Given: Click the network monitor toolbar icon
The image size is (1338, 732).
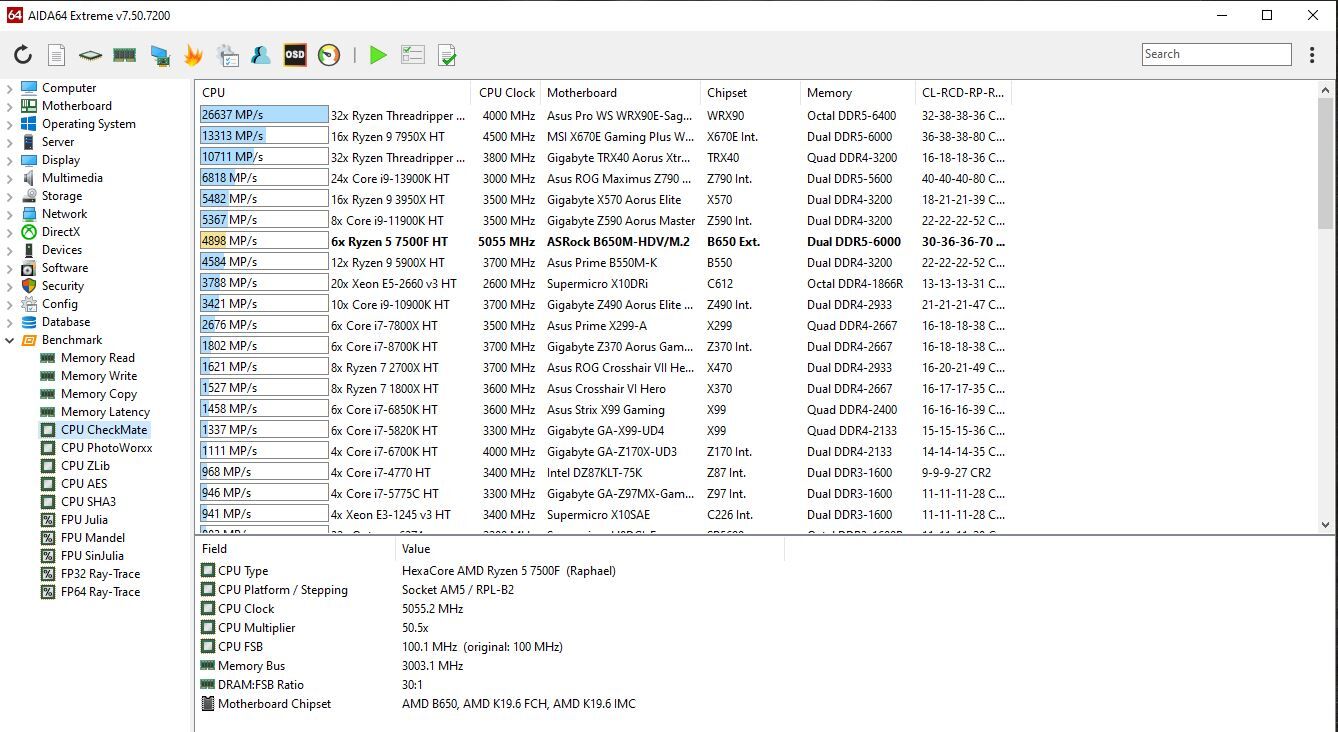Looking at the screenshot, I should pos(159,56).
